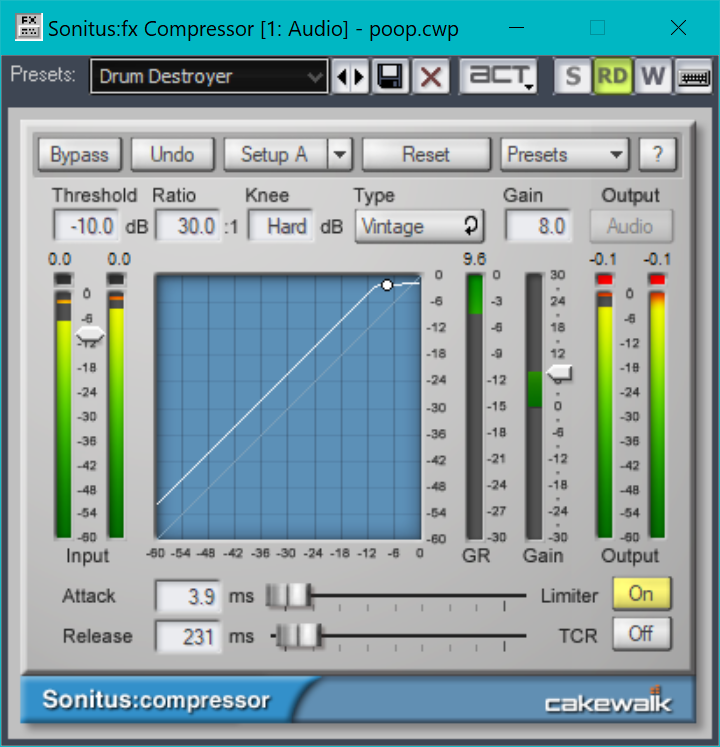
Task: Toggle RD automation read button
Action: pyautogui.click(x=612, y=76)
